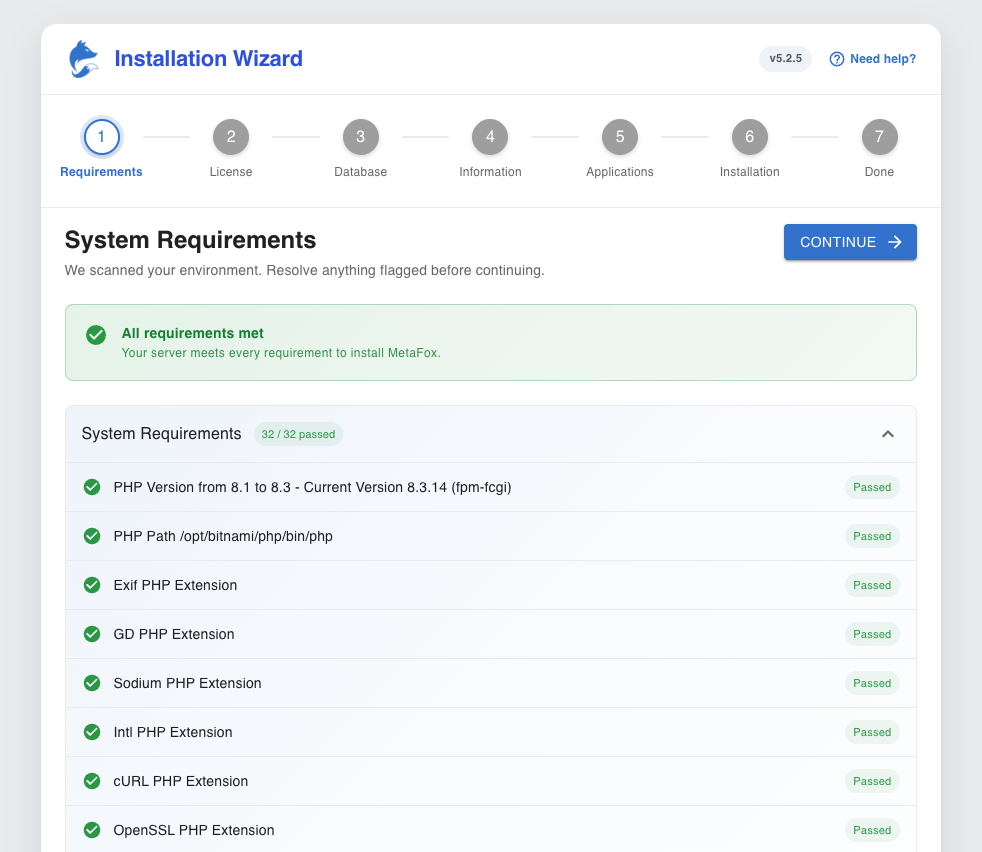982x852 pixels.
Task: Click Passed badge on cURL PHP Extension row
Action: click(x=872, y=781)
